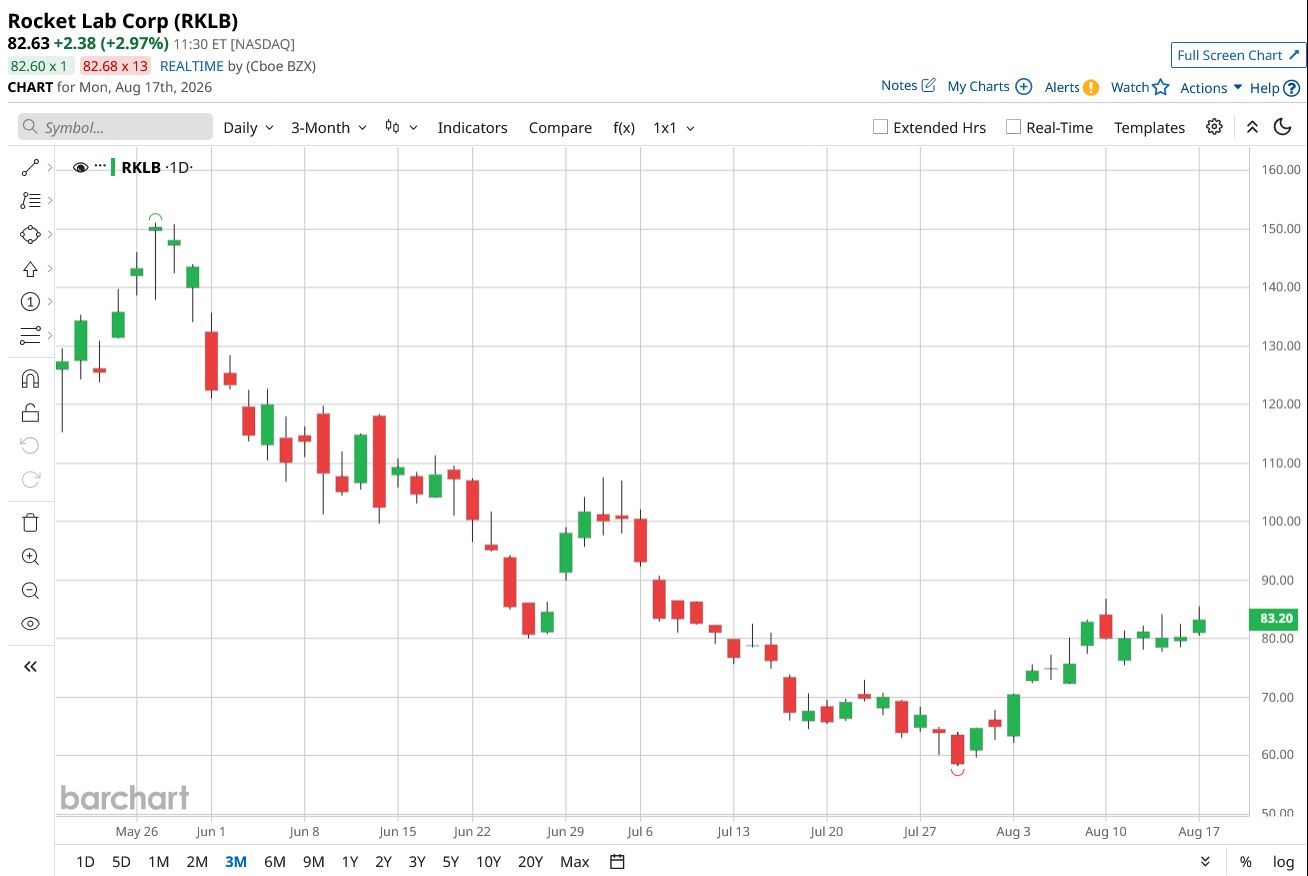Click the RKLB green color bar
Screen dimensions: 1308x876
113,167
